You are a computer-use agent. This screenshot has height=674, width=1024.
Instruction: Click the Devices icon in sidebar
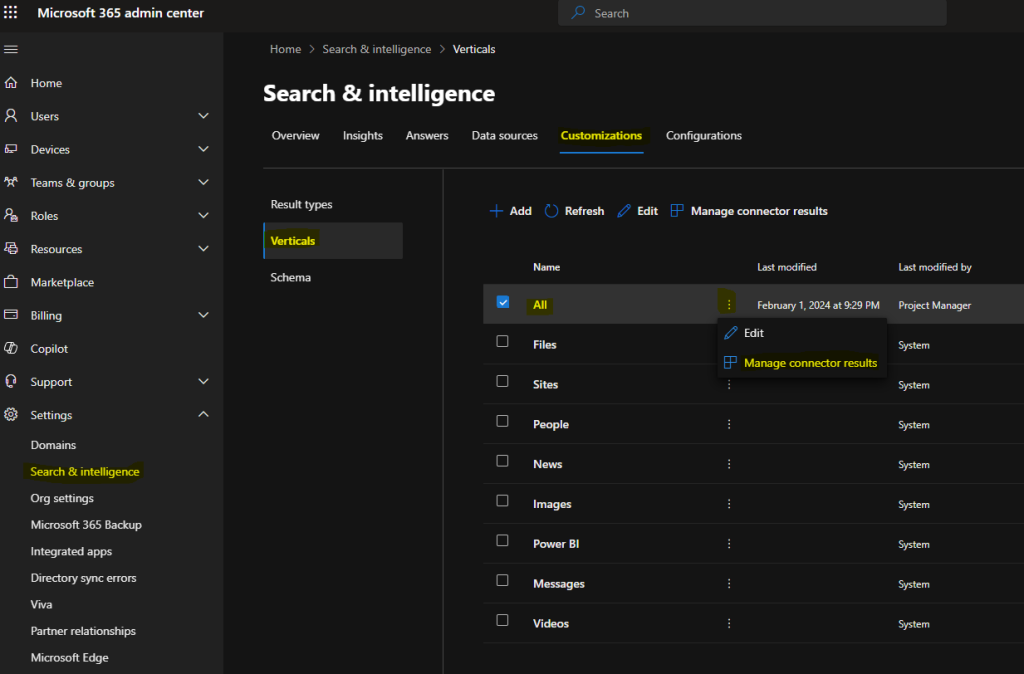pyautogui.click(x=11, y=149)
